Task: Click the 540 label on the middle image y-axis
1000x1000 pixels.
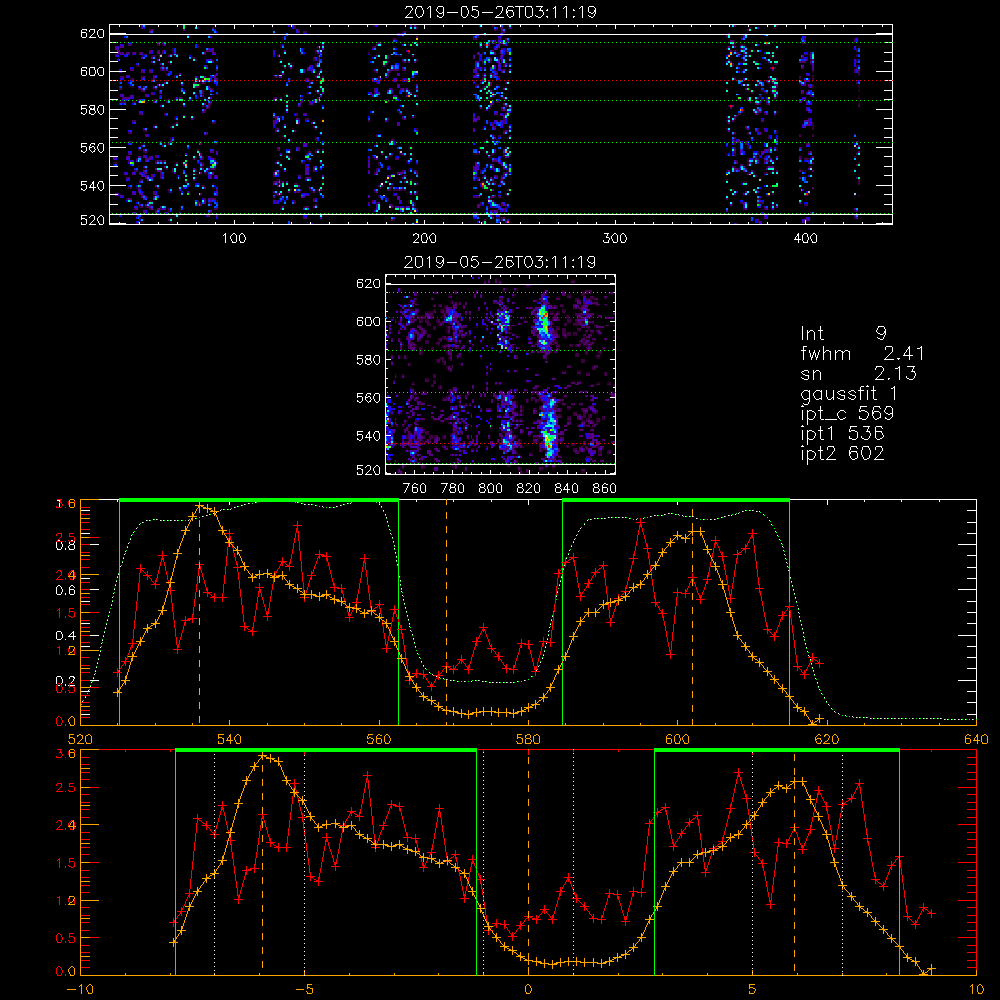Action: [369, 436]
